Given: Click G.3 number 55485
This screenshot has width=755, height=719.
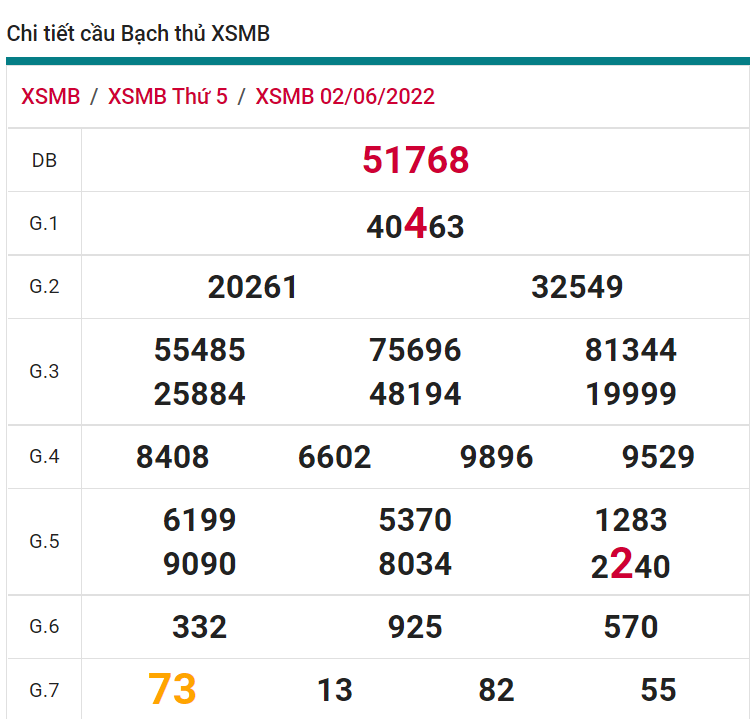Looking at the screenshot, I should (200, 350).
